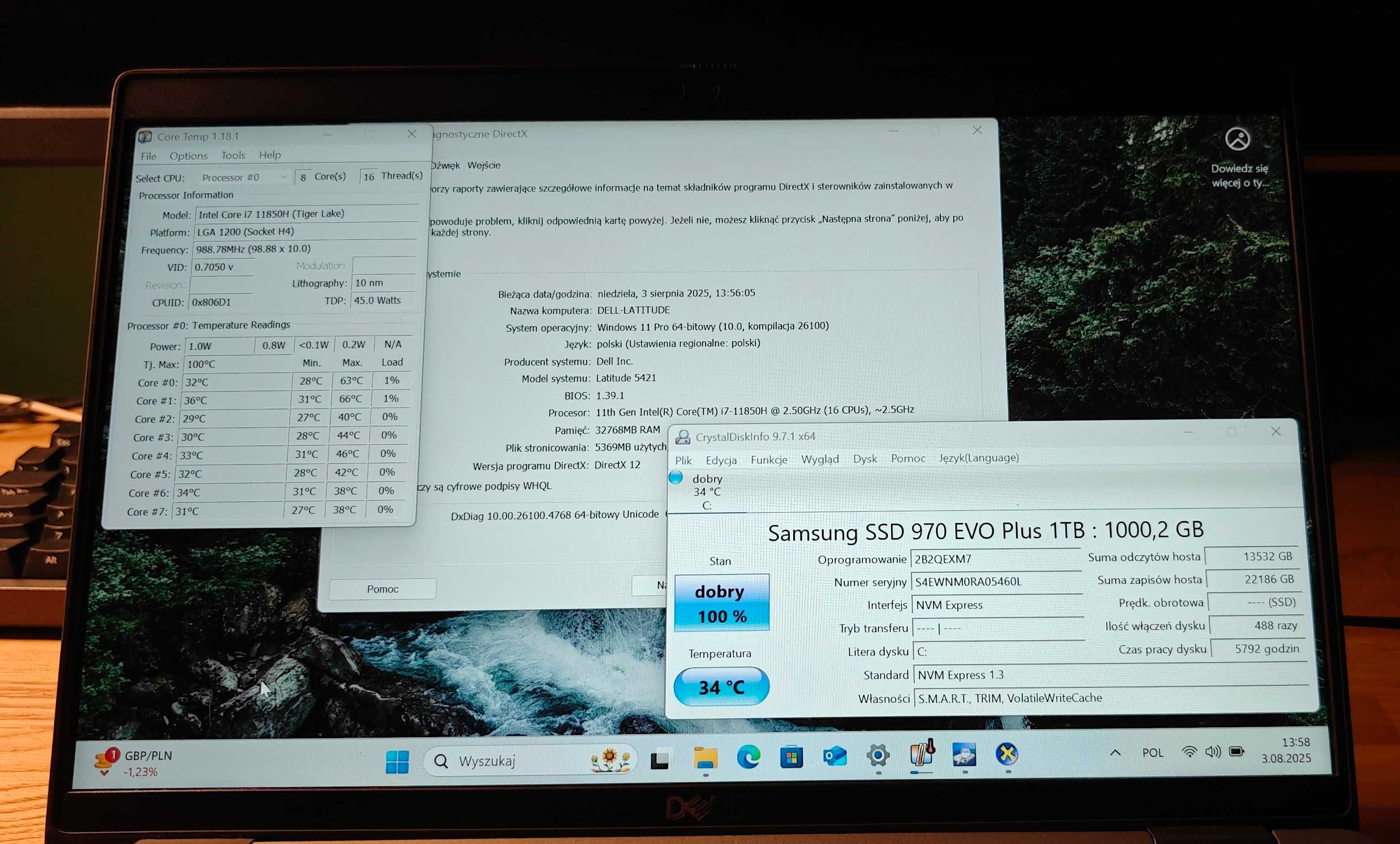Open the Windows Start menu

[x=397, y=761]
